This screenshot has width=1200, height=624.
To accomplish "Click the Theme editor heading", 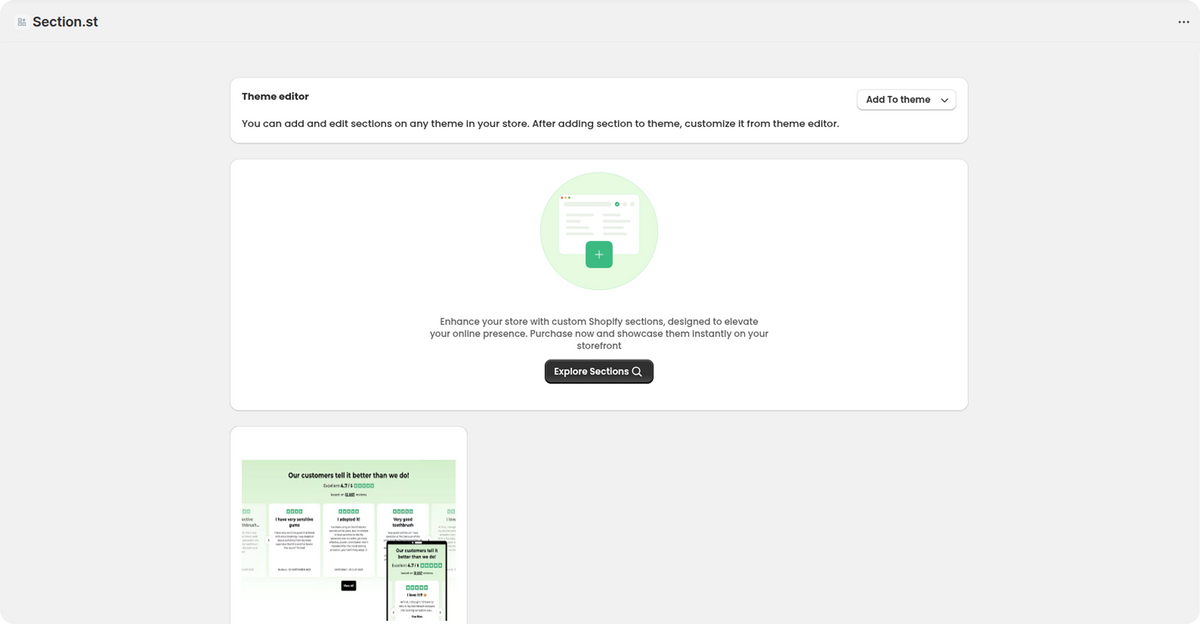I will click(x=275, y=97).
